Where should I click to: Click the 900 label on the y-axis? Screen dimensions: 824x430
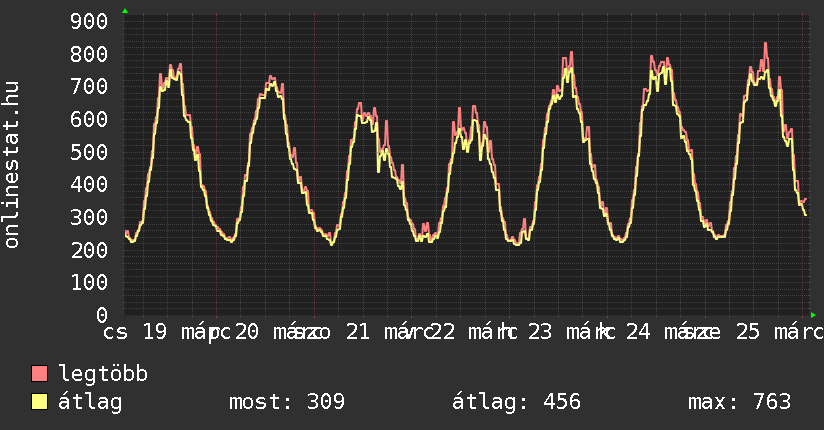[90, 22]
